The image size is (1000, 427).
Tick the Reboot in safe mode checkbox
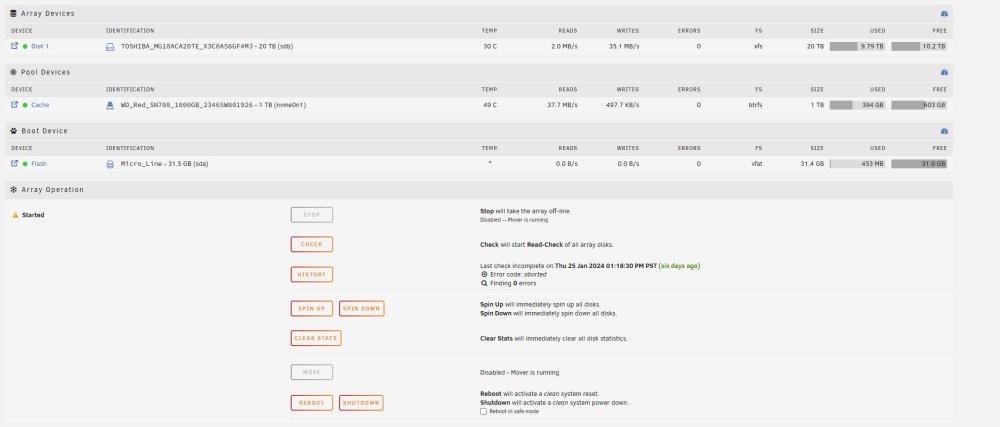[x=483, y=411]
